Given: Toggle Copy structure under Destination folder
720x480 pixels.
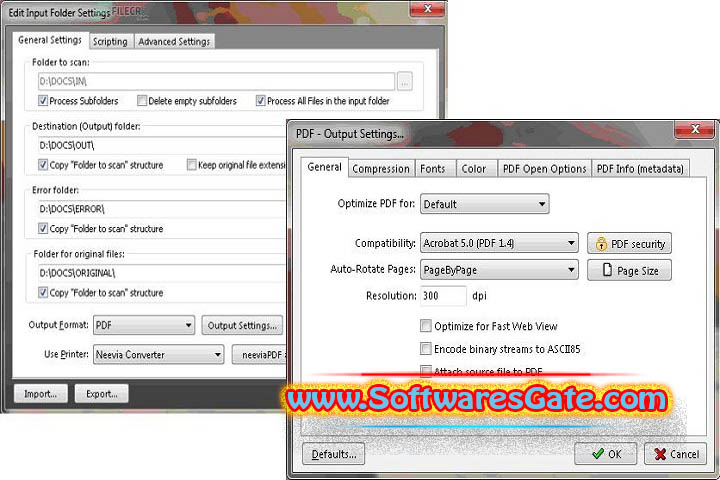Looking at the screenshot, I should click(x=43, y=165).
